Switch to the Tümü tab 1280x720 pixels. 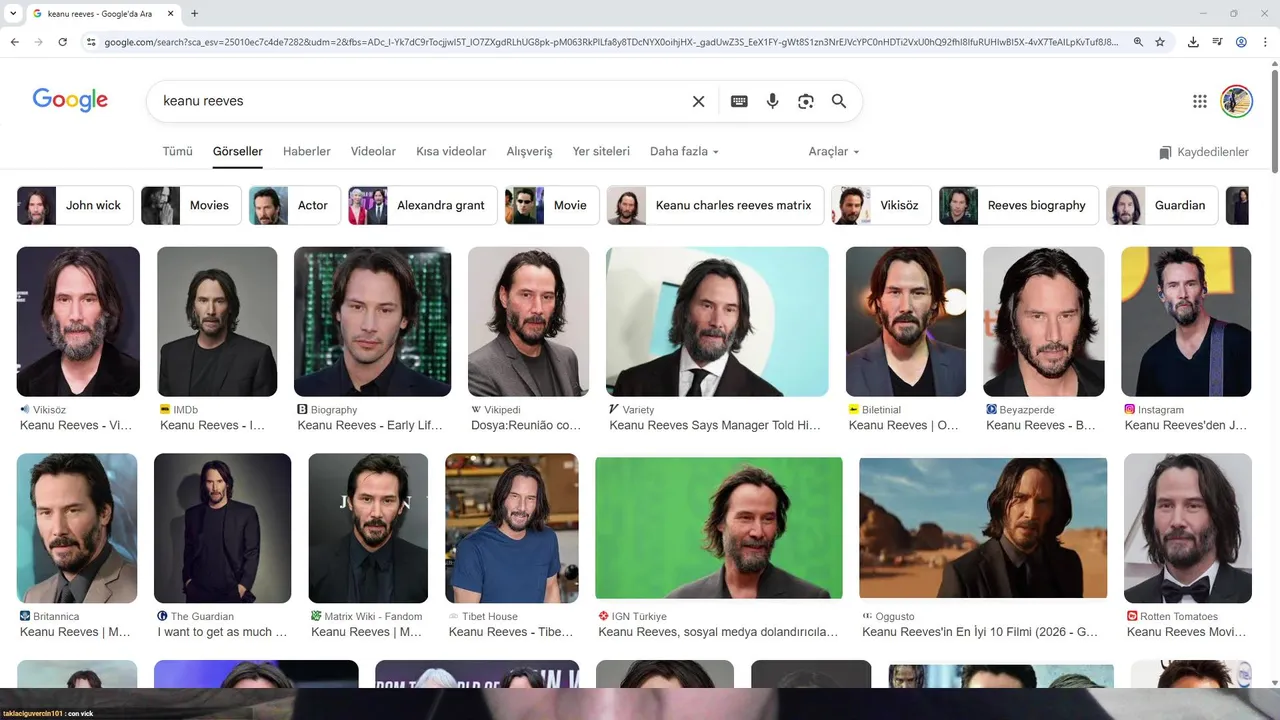[177, 152]
